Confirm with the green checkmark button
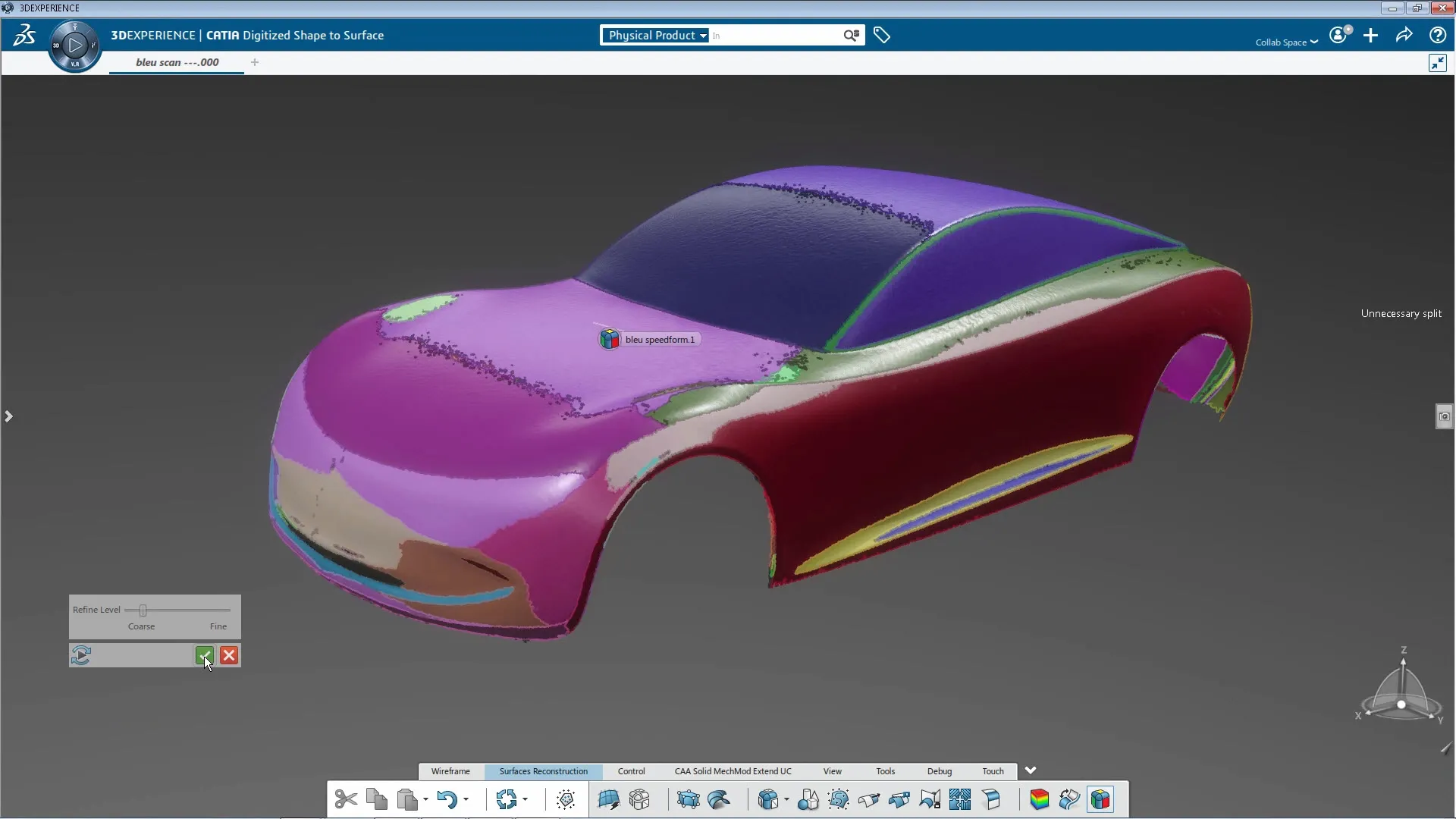This screenshot has width=1456, height=819. click(x=203, y=655)
